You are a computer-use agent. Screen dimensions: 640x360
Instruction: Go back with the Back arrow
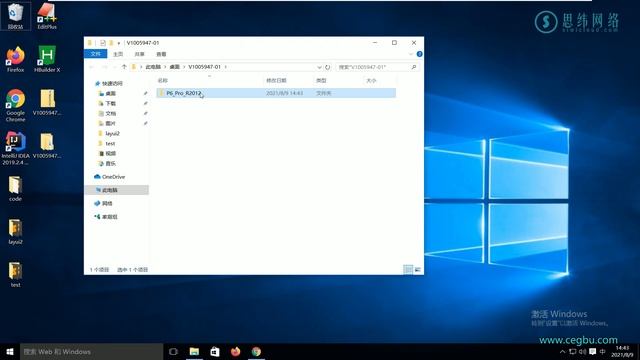[x=92, y=67]
